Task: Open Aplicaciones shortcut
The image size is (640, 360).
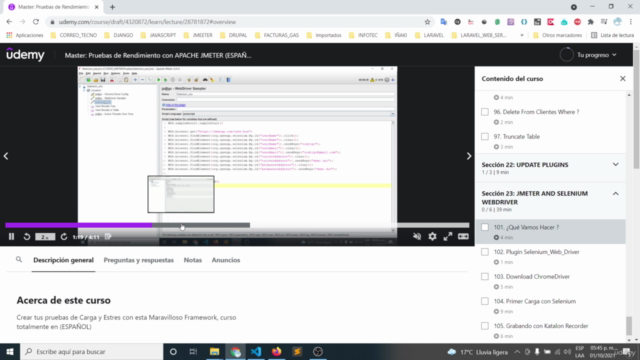Action: click(x=25, y=35)
